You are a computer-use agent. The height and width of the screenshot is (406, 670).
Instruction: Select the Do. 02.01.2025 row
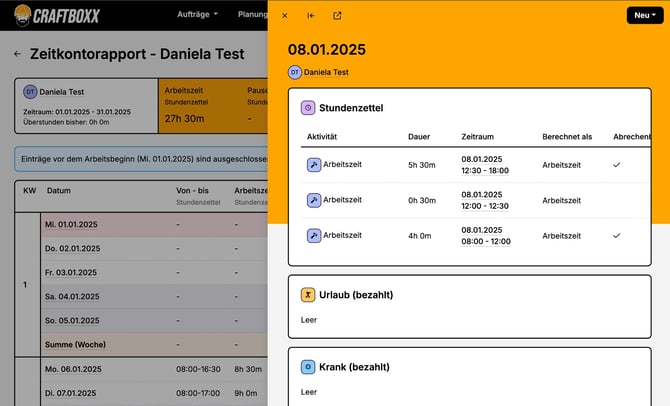154,249
